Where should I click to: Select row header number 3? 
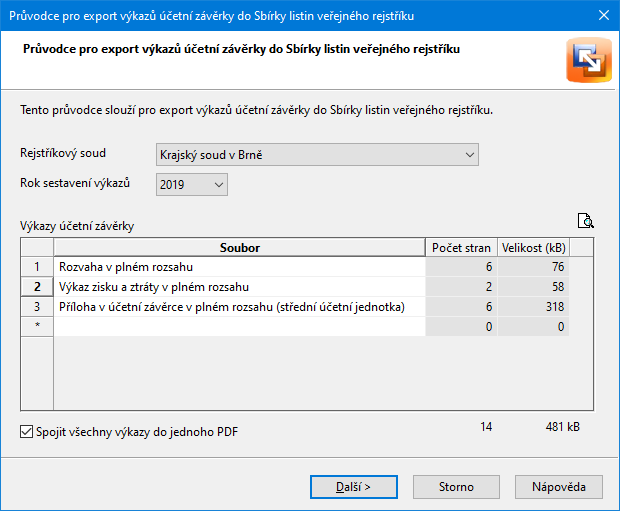click(x=37, y=307)
